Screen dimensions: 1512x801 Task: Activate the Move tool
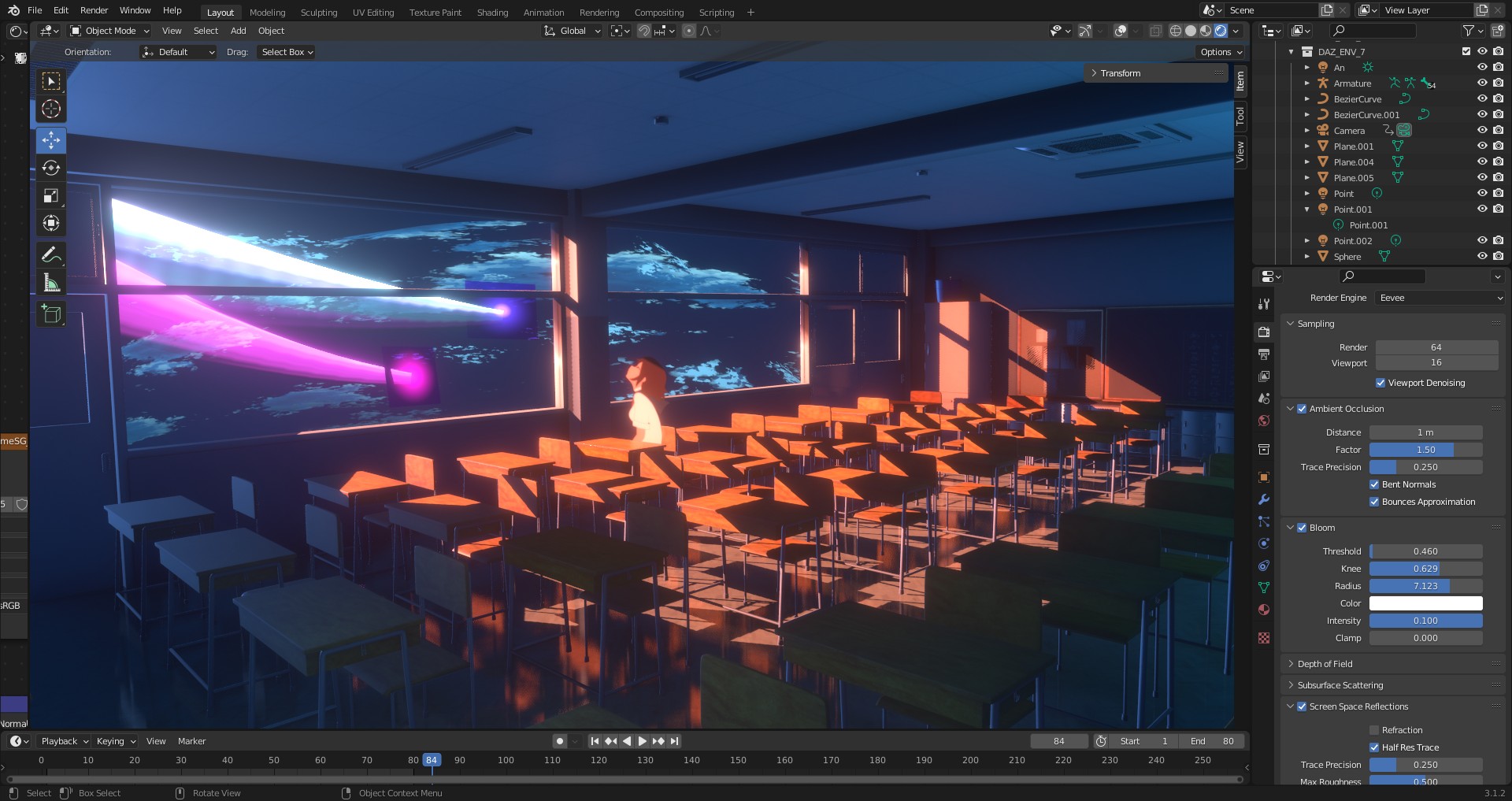coord(51,140)
